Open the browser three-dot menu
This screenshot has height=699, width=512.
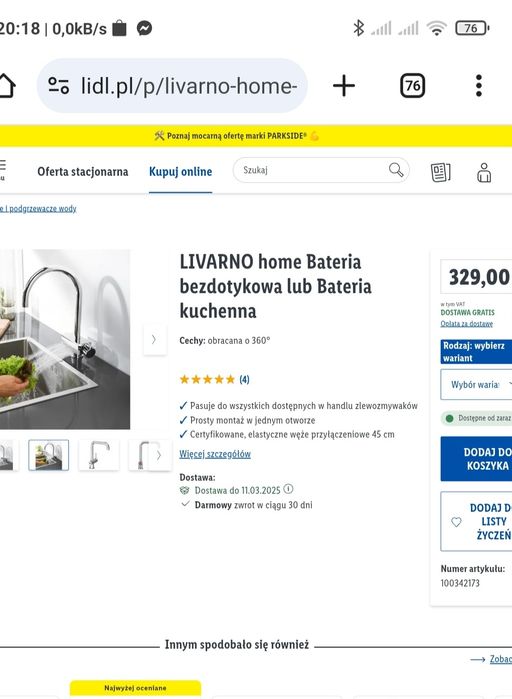point(479,86)
